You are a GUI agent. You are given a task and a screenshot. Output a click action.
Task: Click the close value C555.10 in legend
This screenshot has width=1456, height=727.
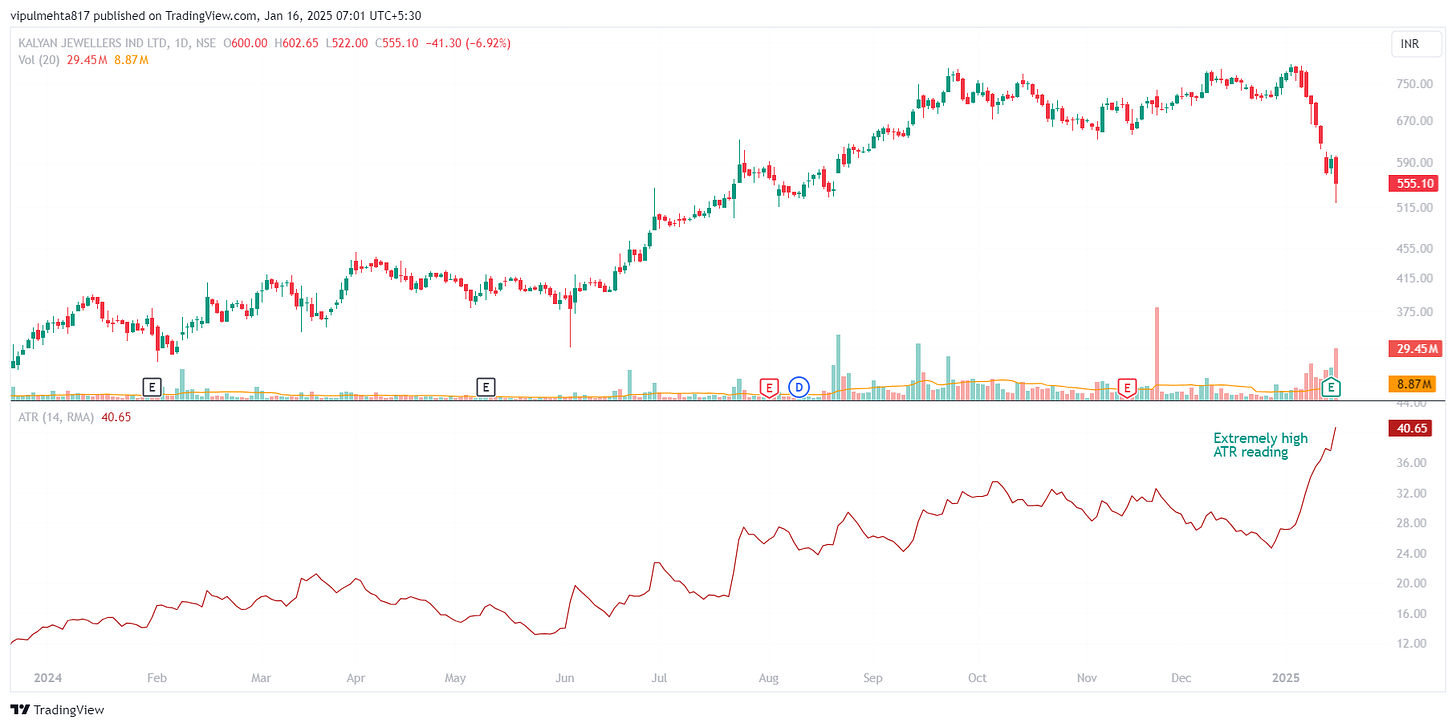[x=397, y=43]
